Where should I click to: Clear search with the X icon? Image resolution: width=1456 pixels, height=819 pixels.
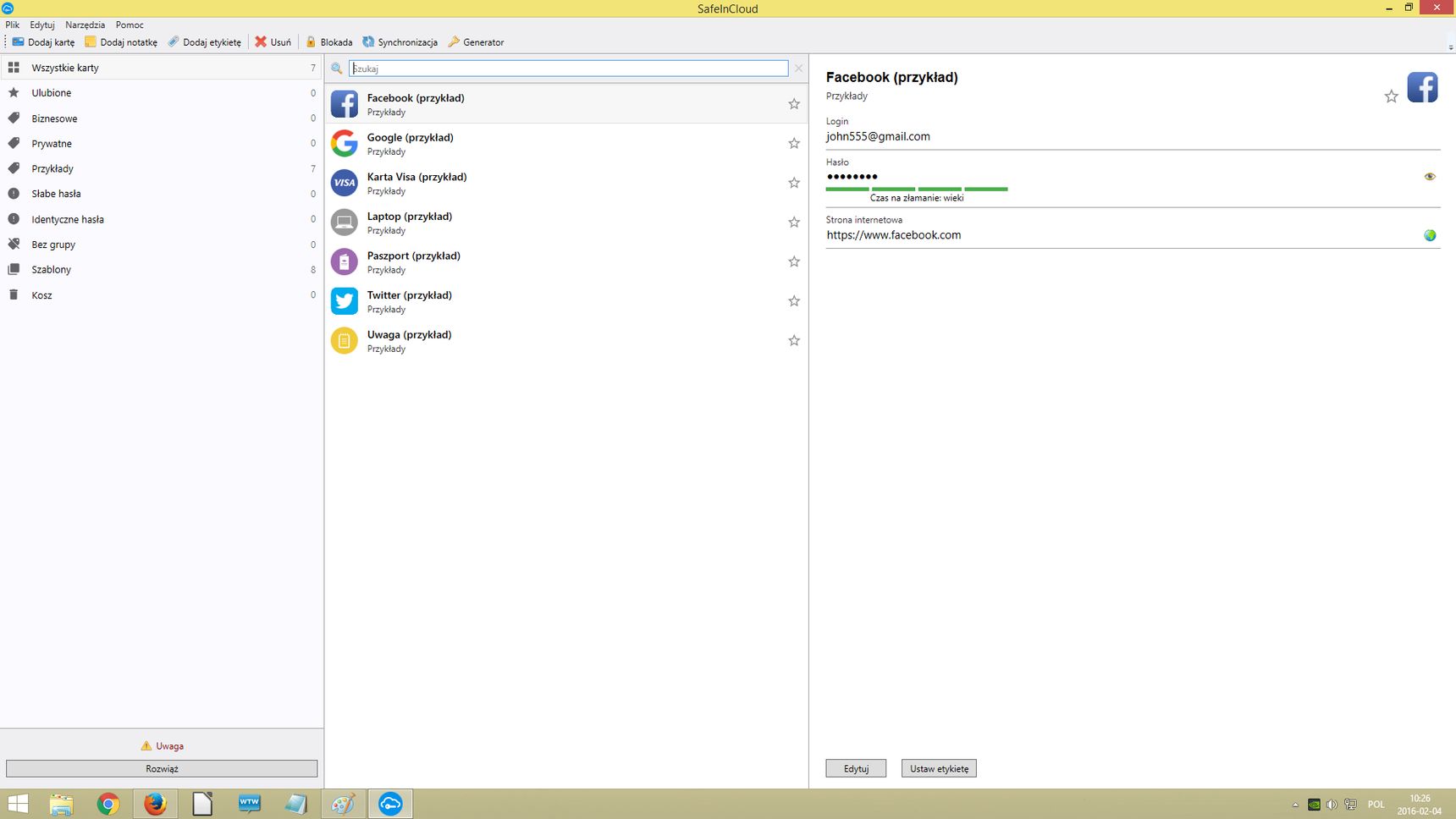tap(798, 69)
